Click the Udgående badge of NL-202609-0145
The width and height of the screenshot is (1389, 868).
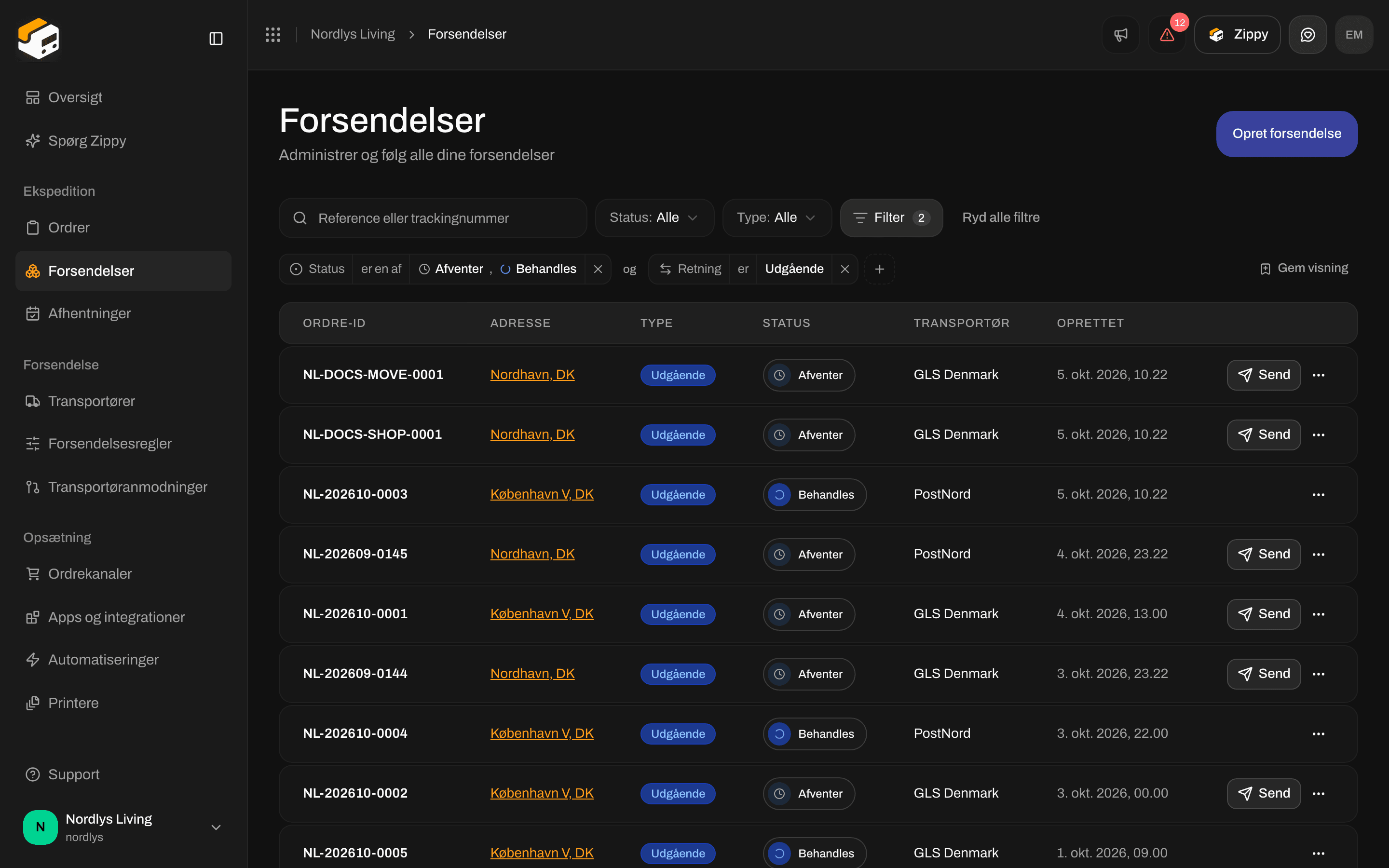(x=678, y=554)
